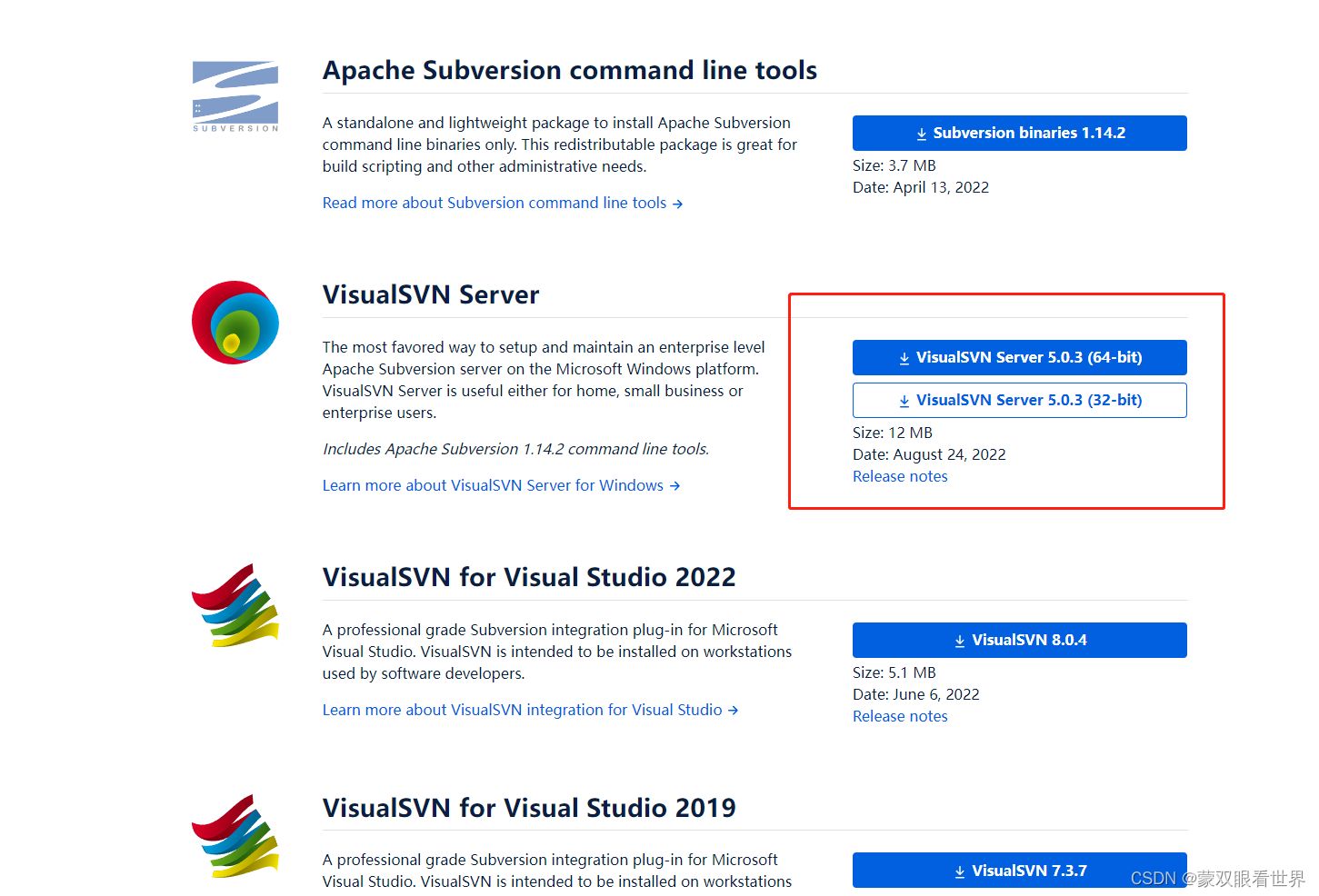Screen dimensions: 1319x896
Task: Click the Apache Subversion logo icon
Action: [235, 96]
